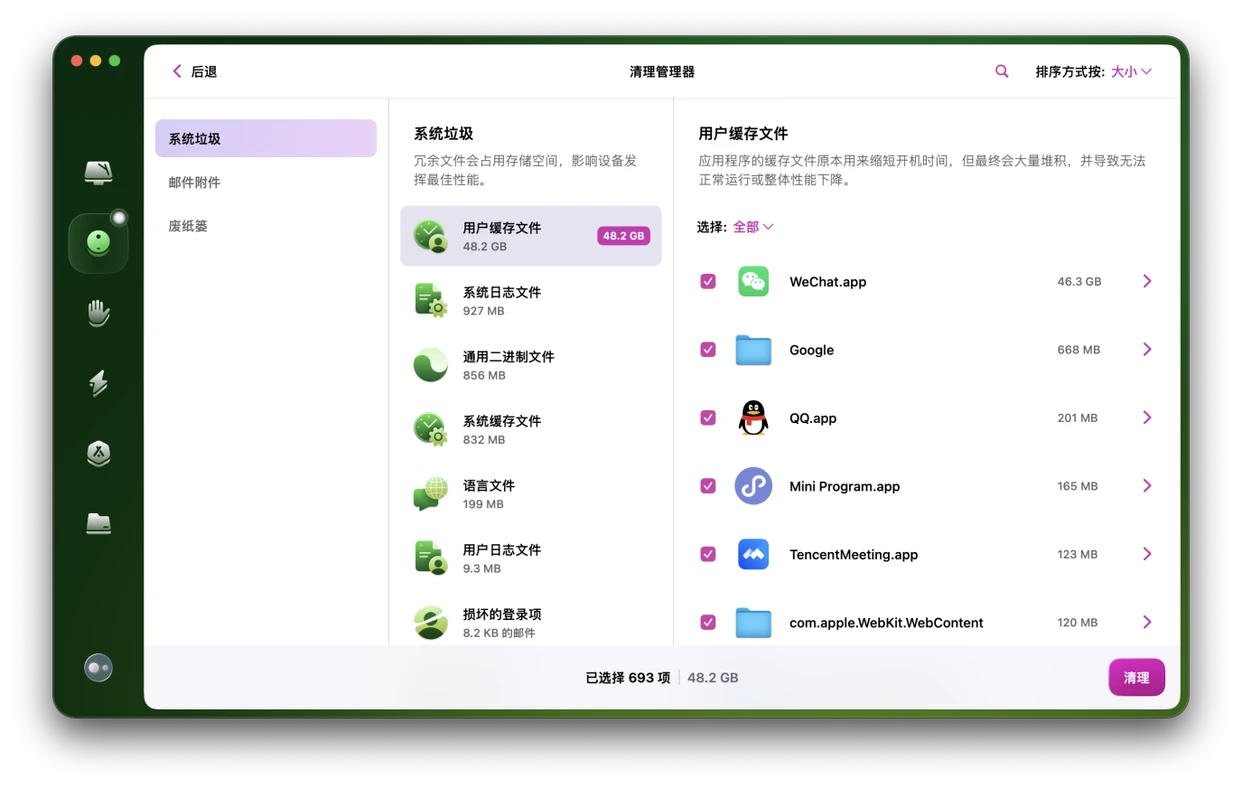Open the cleaner module in the left dock
The height and width of the screenshot is (788, 1242).
tap(98, 241)
